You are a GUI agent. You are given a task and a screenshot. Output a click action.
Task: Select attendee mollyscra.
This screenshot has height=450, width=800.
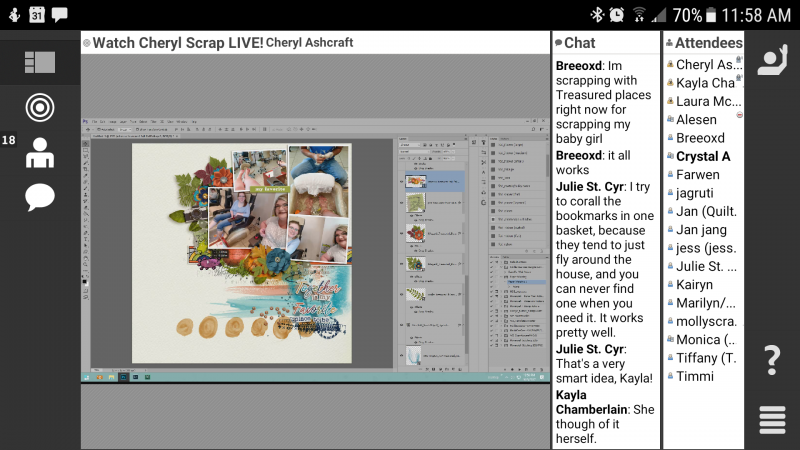[x=706, y=321]
